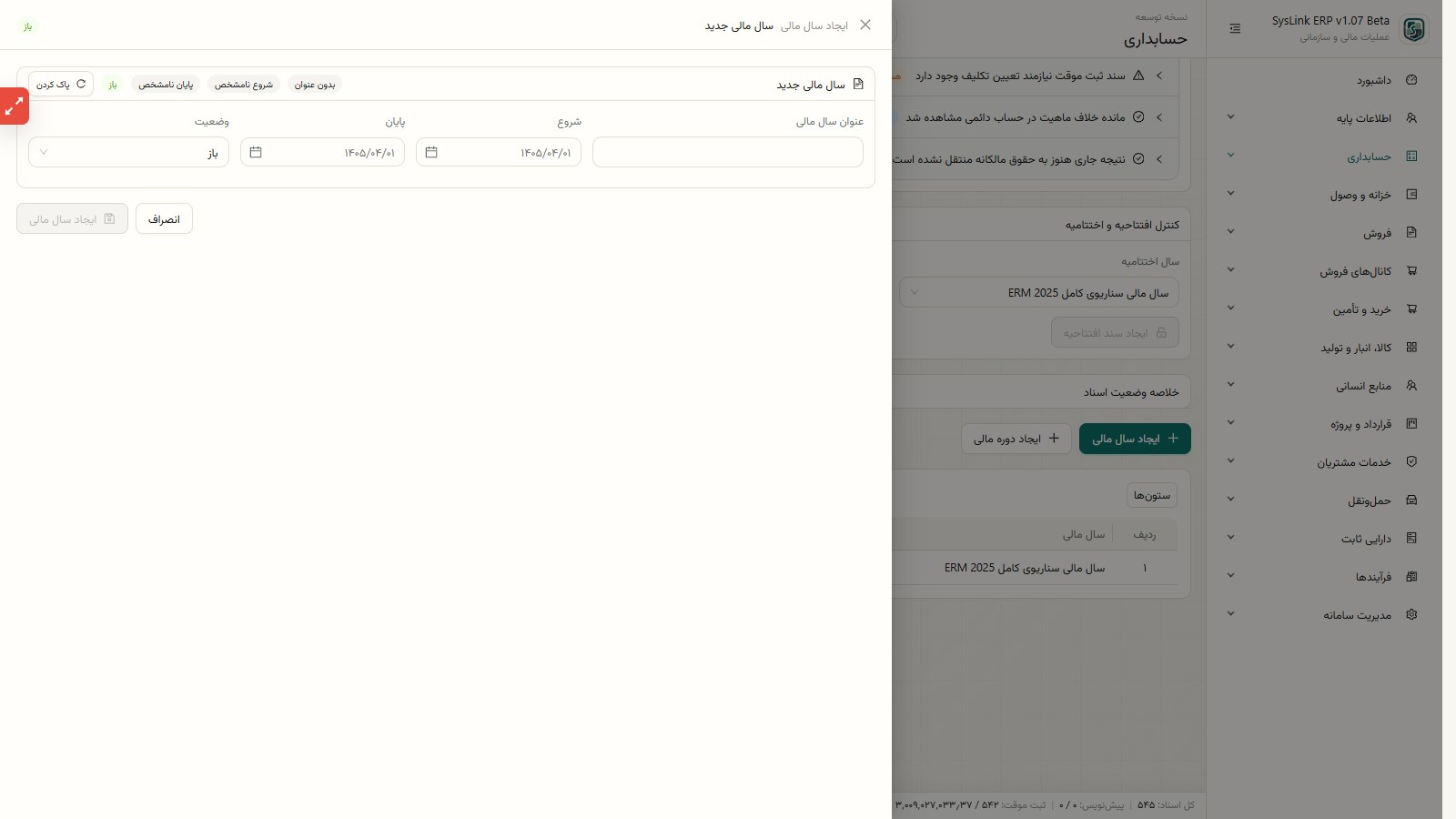Click the شروع date input
The height and width of the screenshot is (819, 1456).
click(x=499, y=152)
